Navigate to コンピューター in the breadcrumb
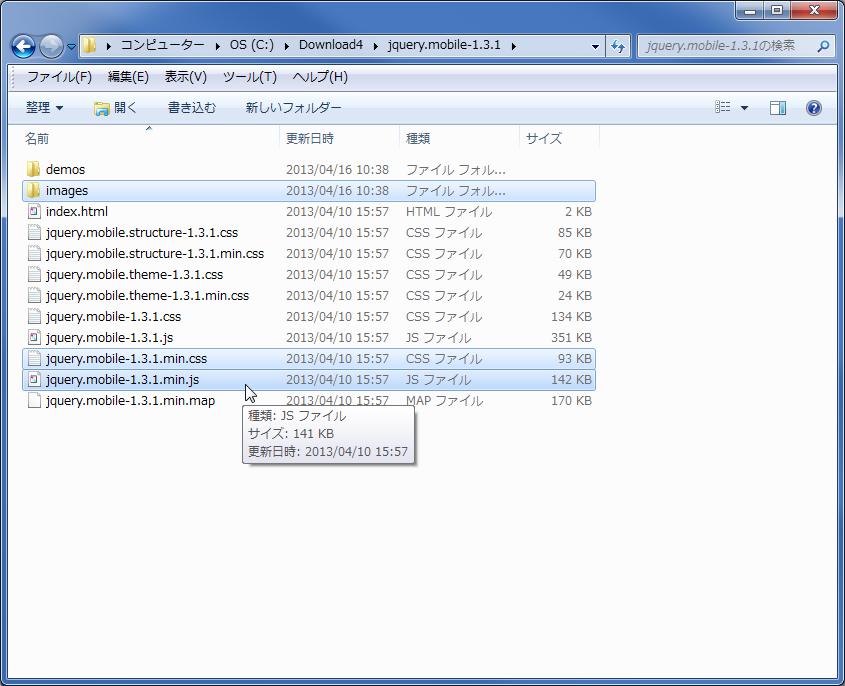The width and height of the screenshot is (845, 686). tap(162, 45)
